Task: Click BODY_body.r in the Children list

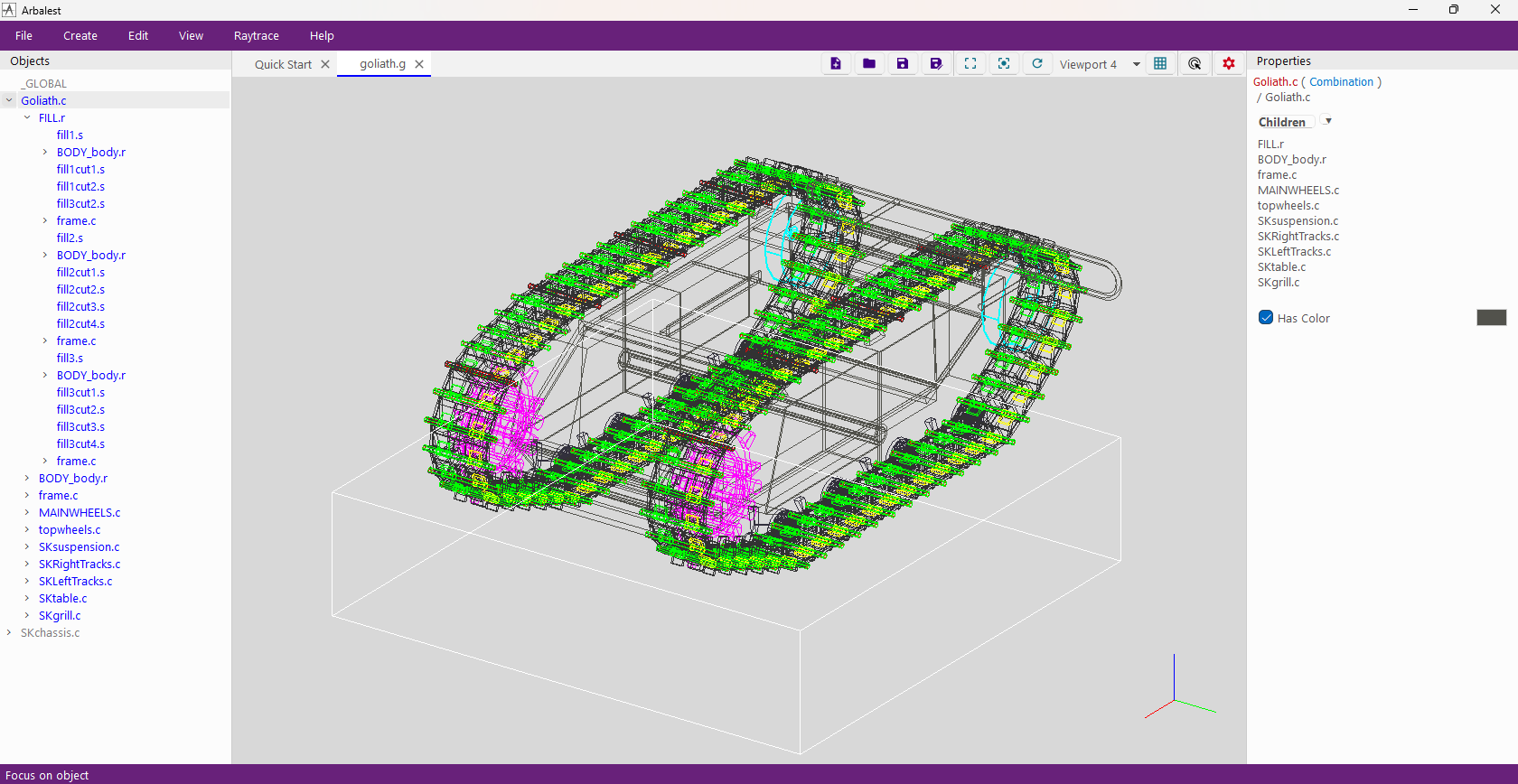Action: point(1292,159)
